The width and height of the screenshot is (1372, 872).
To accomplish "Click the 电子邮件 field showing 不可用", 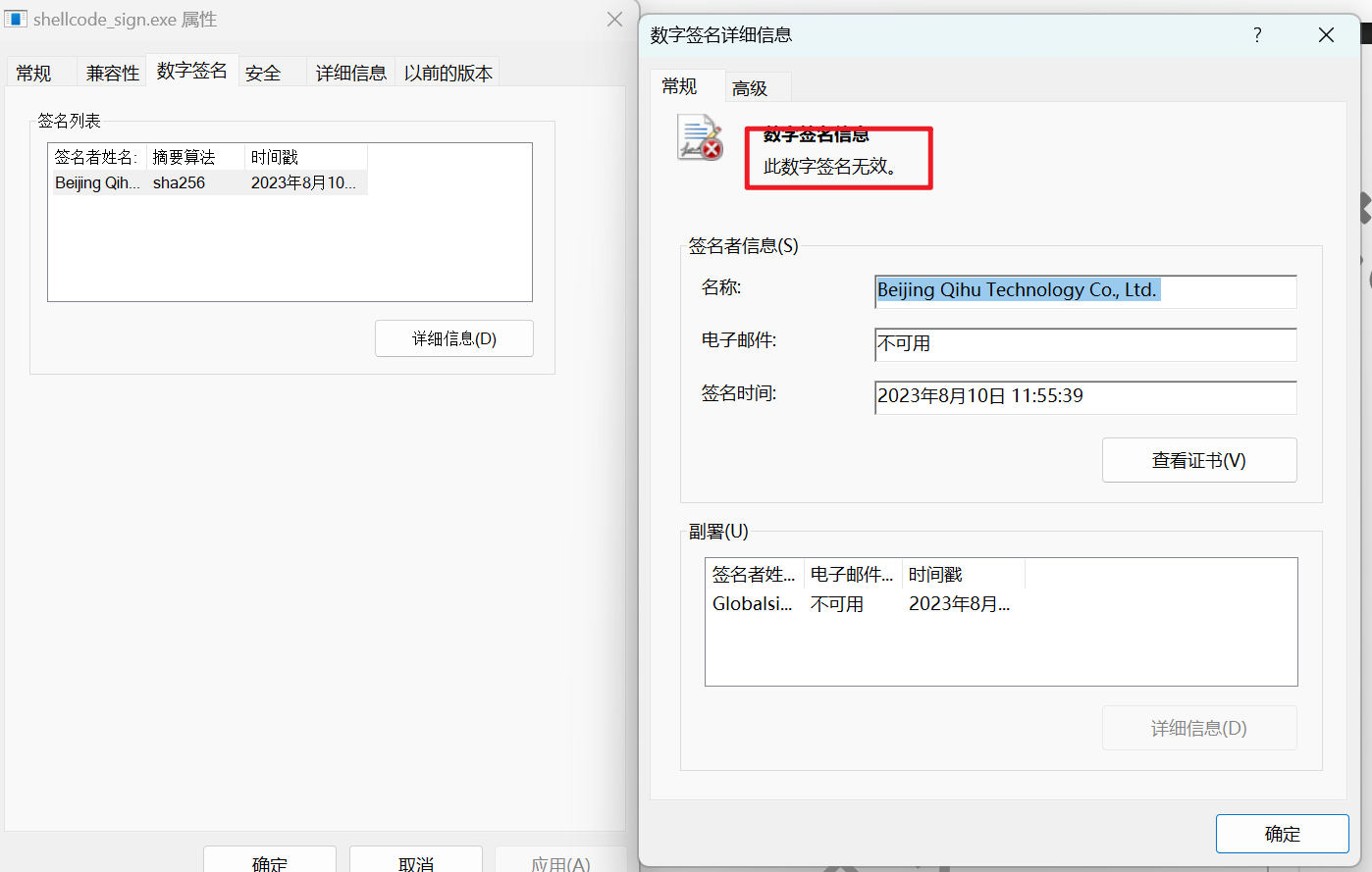I will click(x=1085, y=344).
